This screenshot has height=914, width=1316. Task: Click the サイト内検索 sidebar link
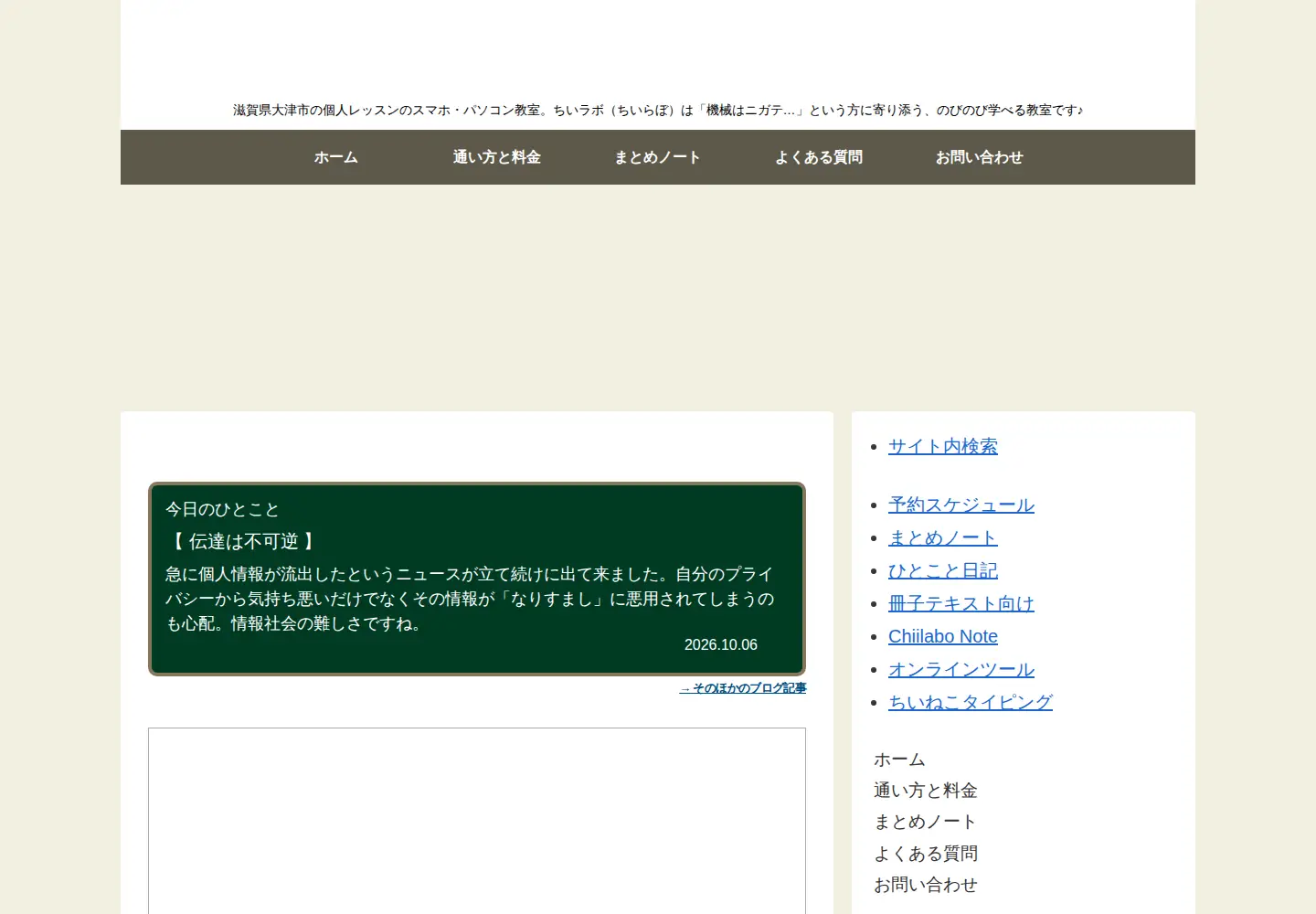[943, 446]
